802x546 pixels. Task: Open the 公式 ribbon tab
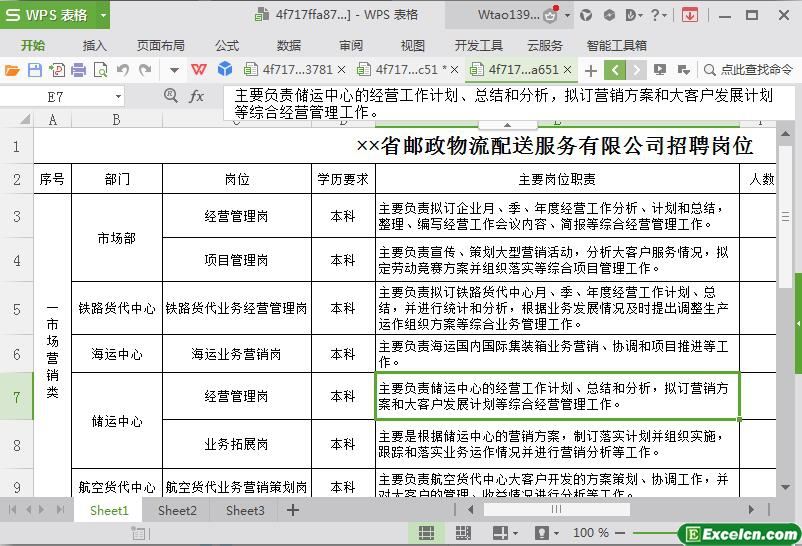tap(227, 45)
